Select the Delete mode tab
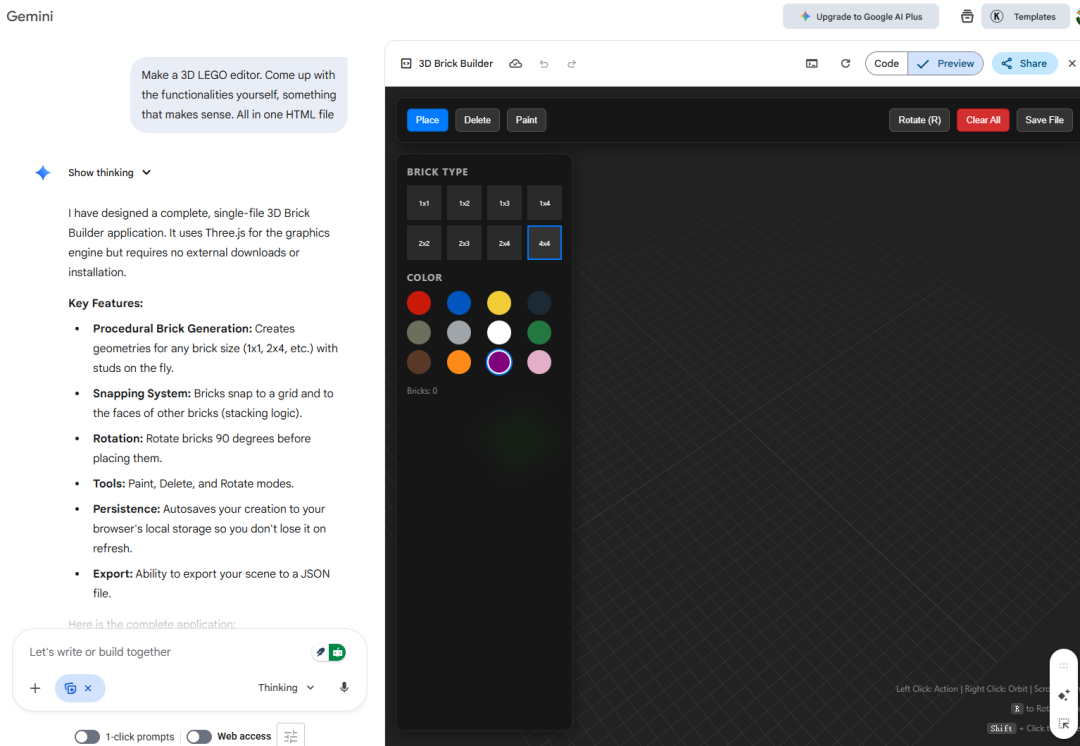1080x746 pixels. [477, 120]
